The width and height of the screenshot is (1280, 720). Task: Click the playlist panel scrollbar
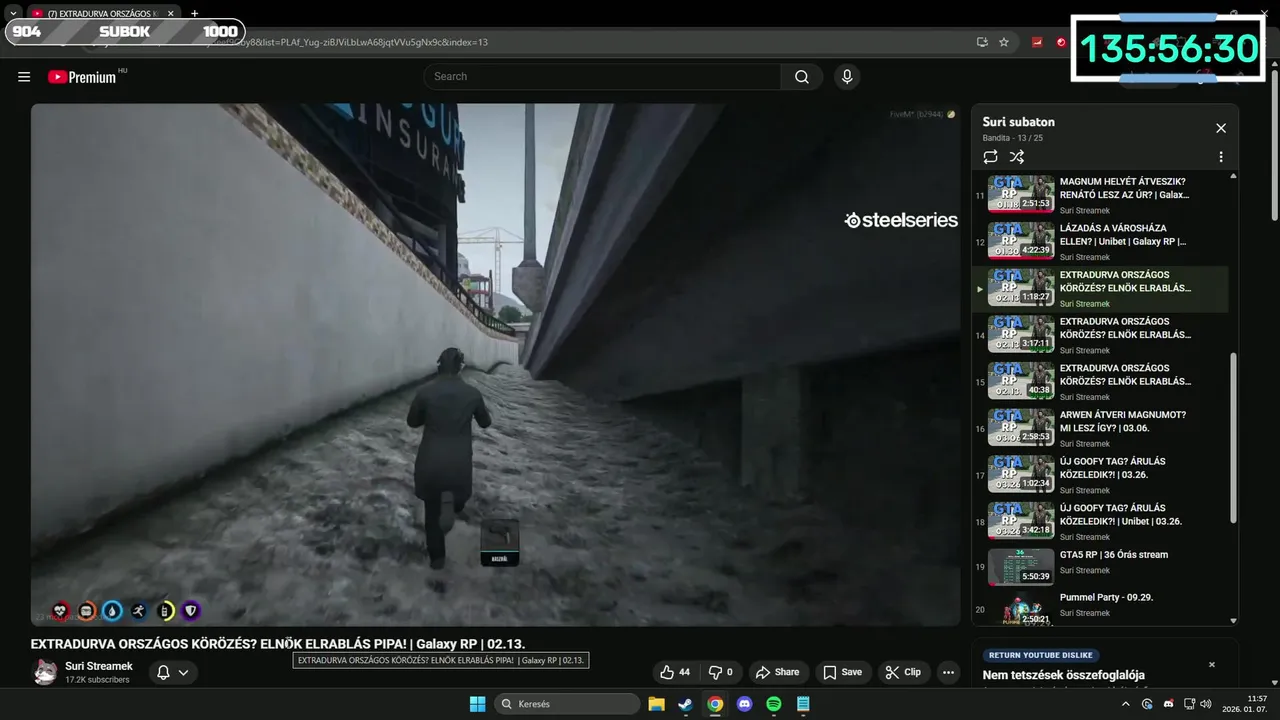point(1233,437)
